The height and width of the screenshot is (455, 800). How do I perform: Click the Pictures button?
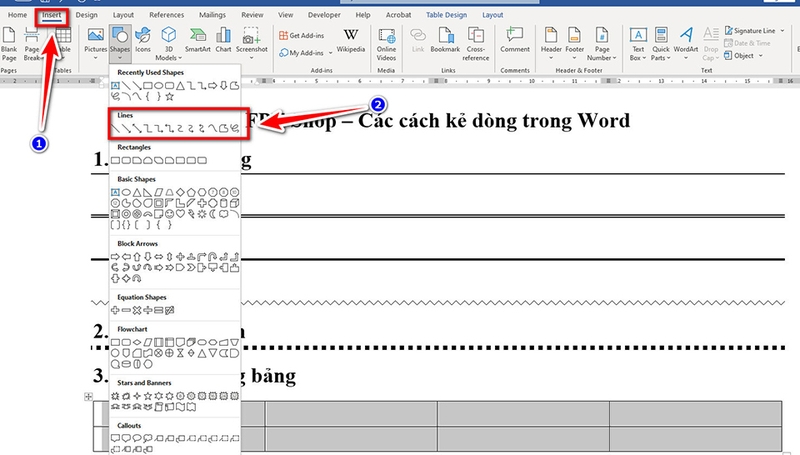coord(95,43)
